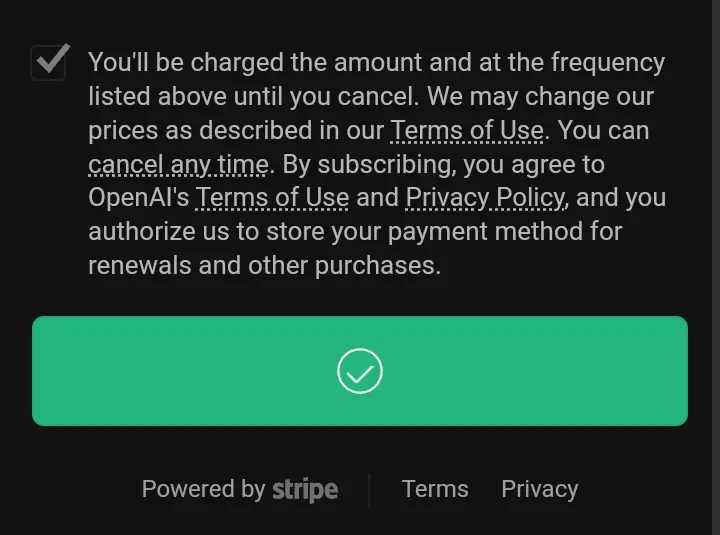This screenshot has height=535, width=720.
Task: Open the footer Privacy link
Action: click(x=540, y=489)
